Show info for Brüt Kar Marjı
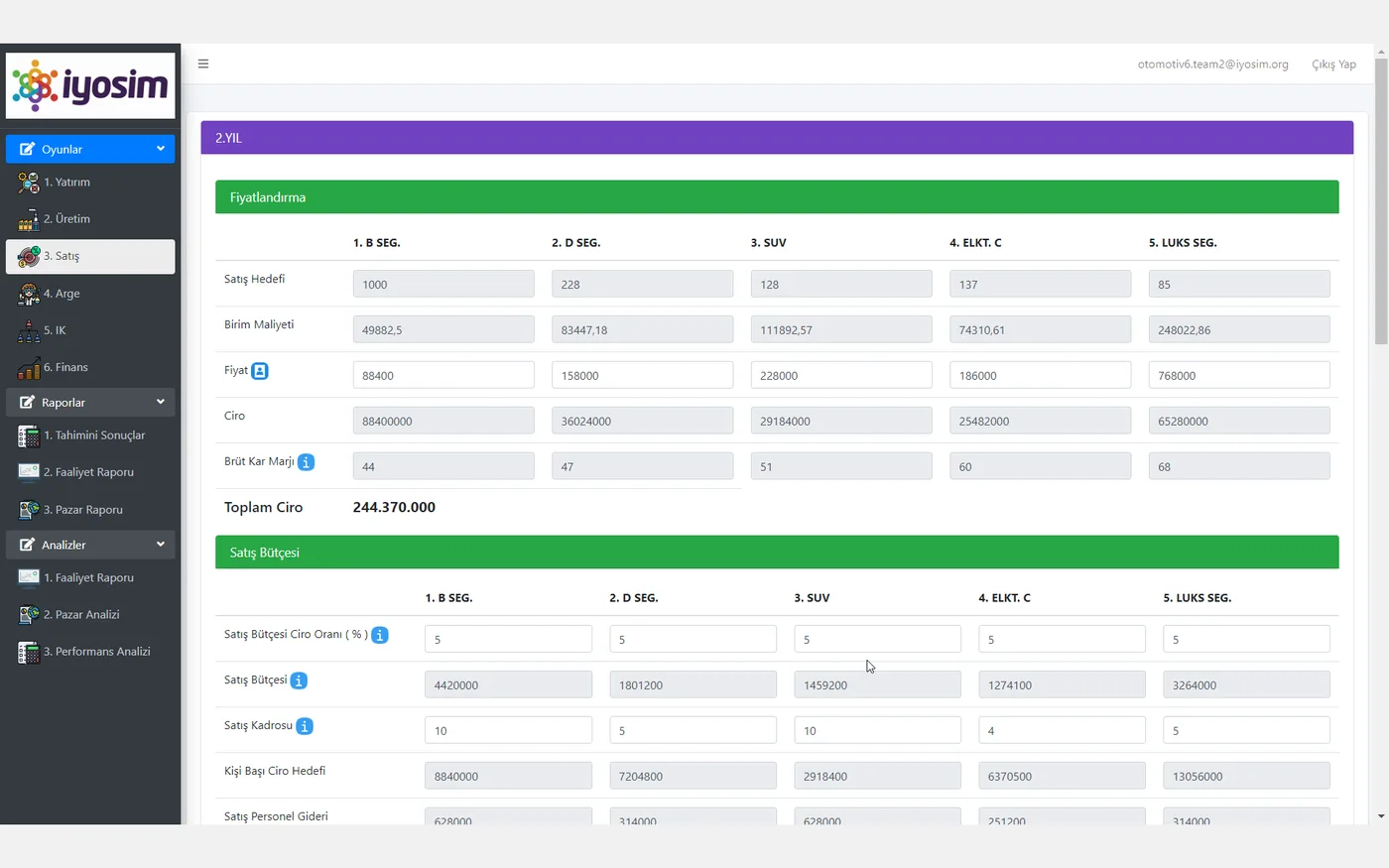This screenshot has width=1389, height=868. click(307, 462)
